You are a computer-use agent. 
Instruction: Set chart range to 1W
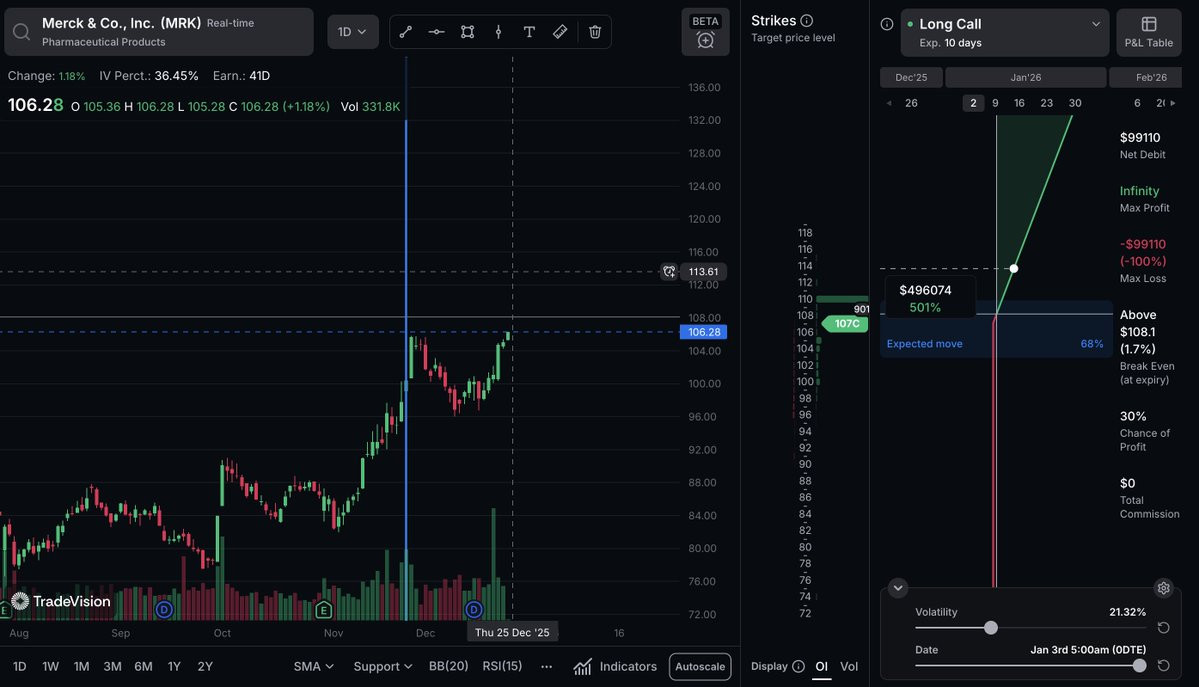[x=50, y=666]
